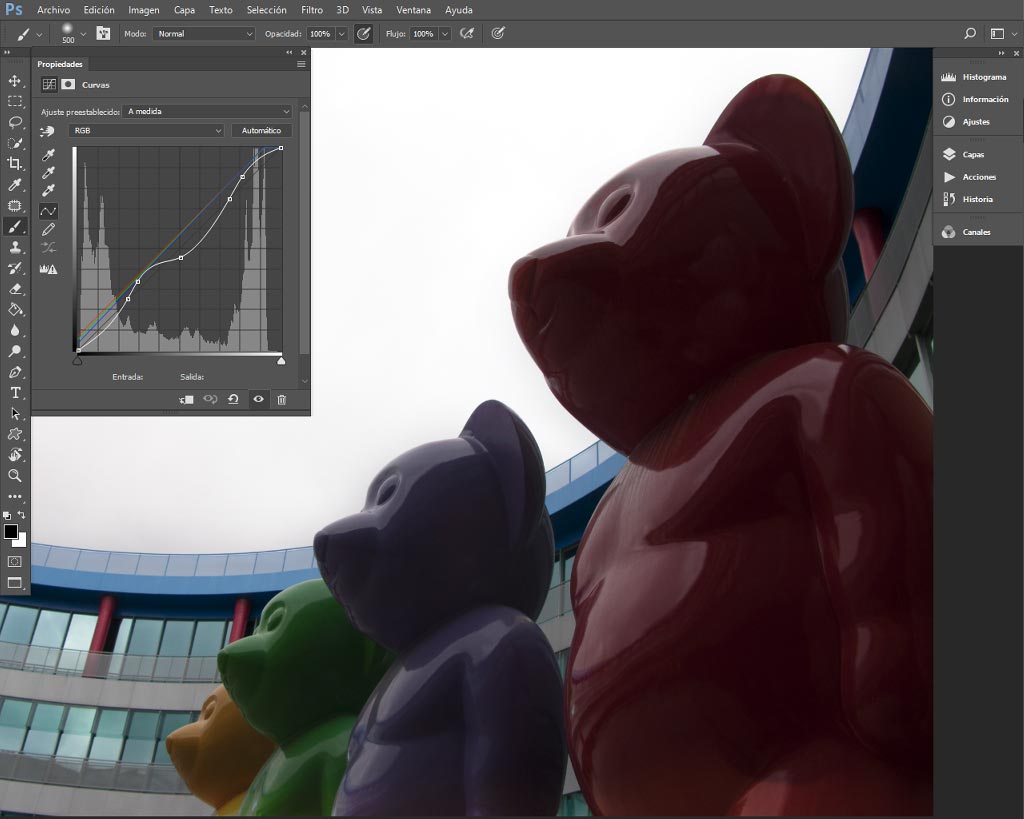Image resolution: width=1024 pixels, height=819 pixels.
Task: Select the Move tool
Action: point(14,81)
